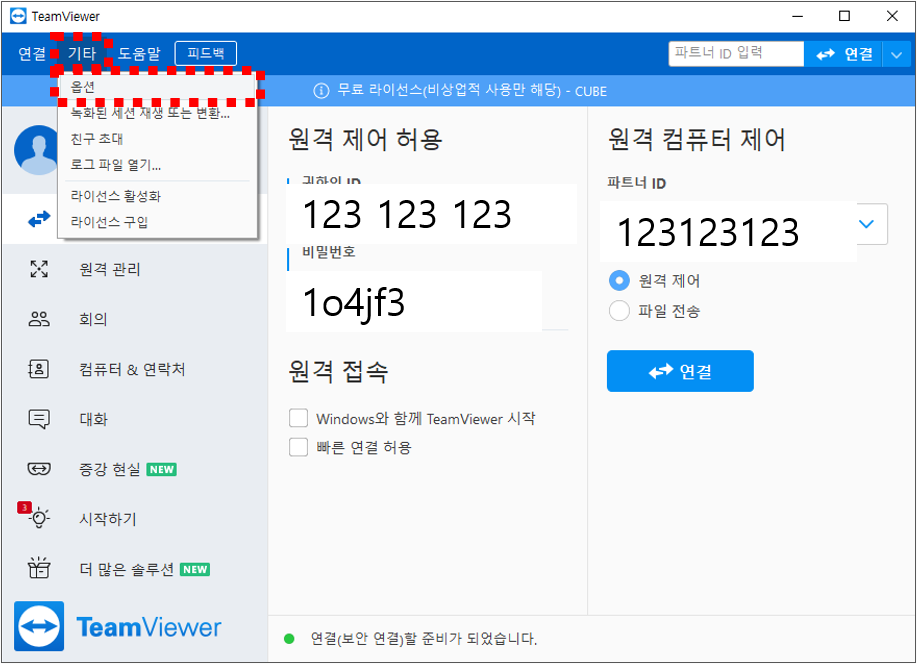Expand the header connect dropdown arrow

pos(897,54)
